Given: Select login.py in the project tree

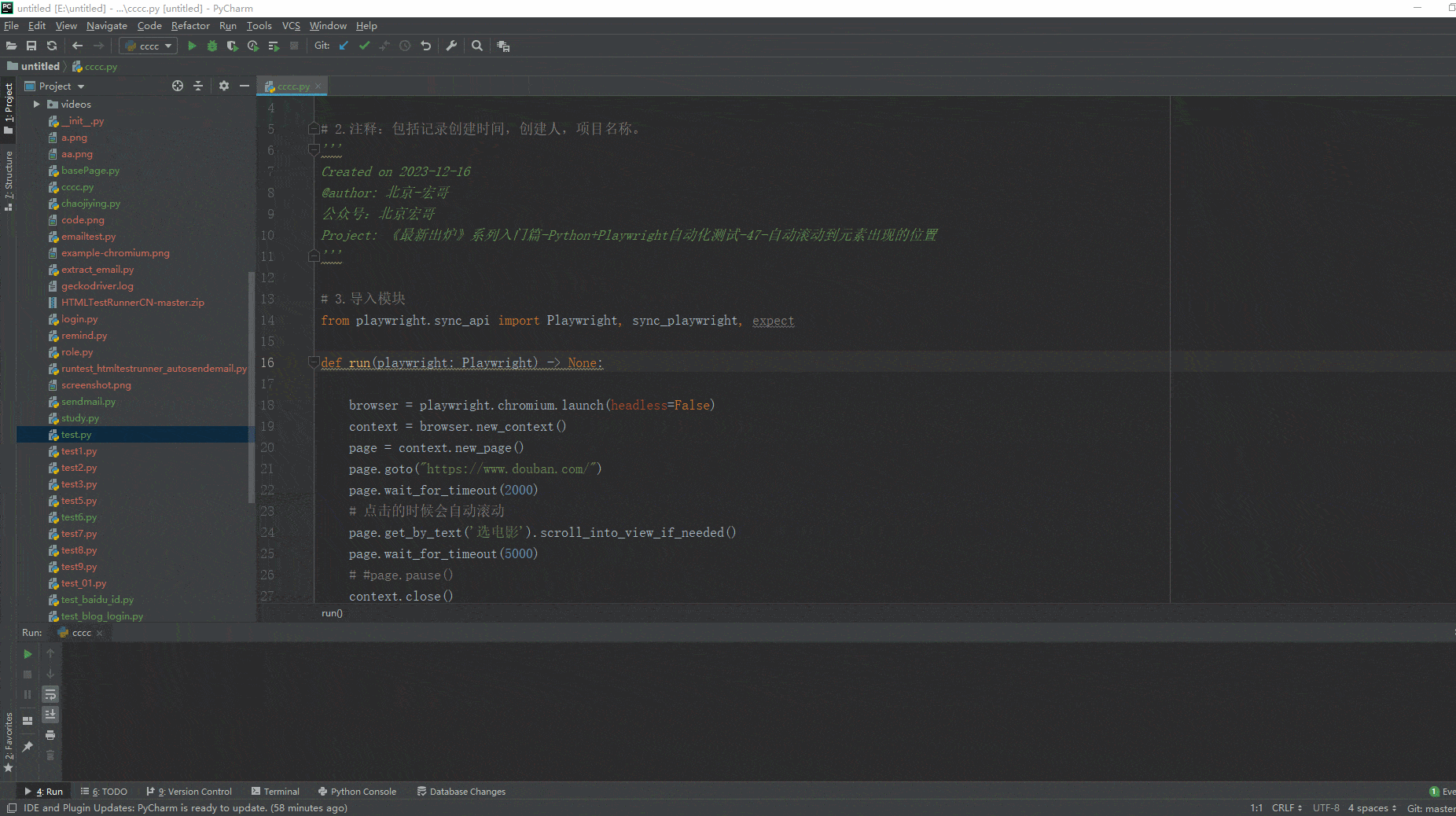Looking at the screenshot, I should (x=79, y=319).
